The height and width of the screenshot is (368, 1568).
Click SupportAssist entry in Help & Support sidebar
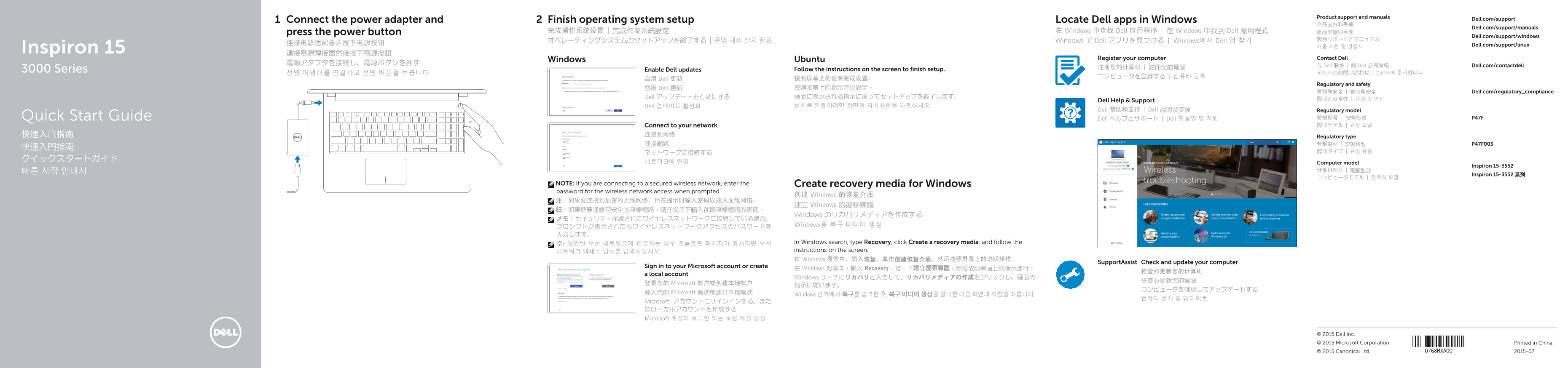(x=1114, y=192)
